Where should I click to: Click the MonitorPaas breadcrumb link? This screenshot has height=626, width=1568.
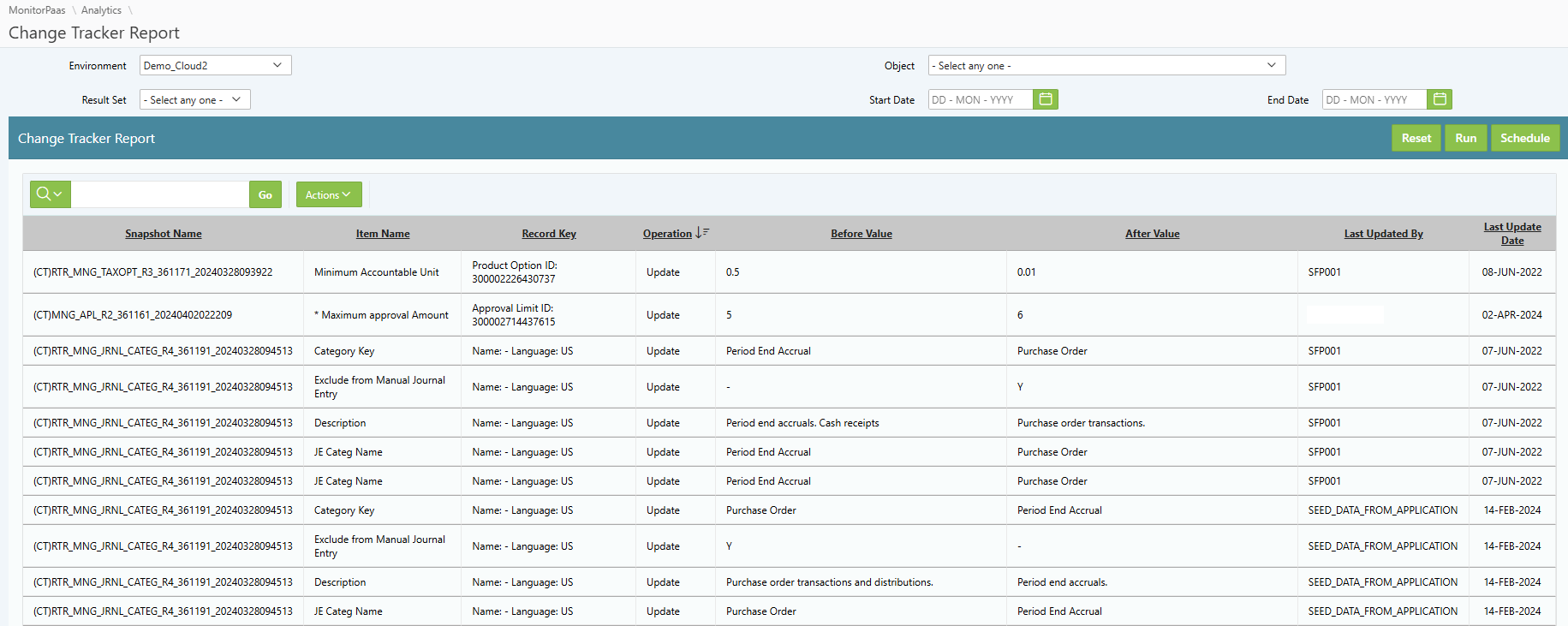point(37,10)
